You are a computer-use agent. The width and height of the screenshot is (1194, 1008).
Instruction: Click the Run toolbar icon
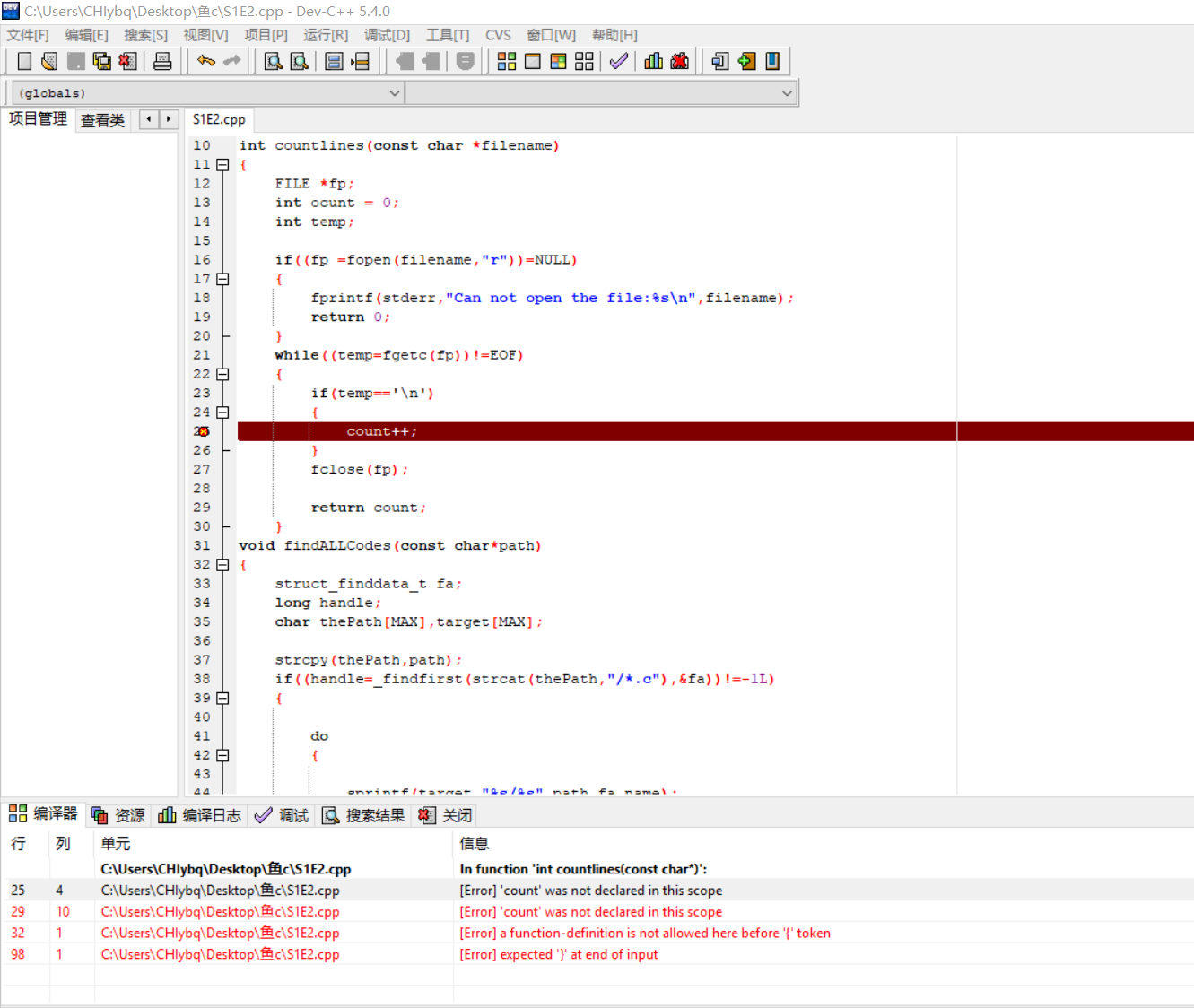tap(533, 61)
